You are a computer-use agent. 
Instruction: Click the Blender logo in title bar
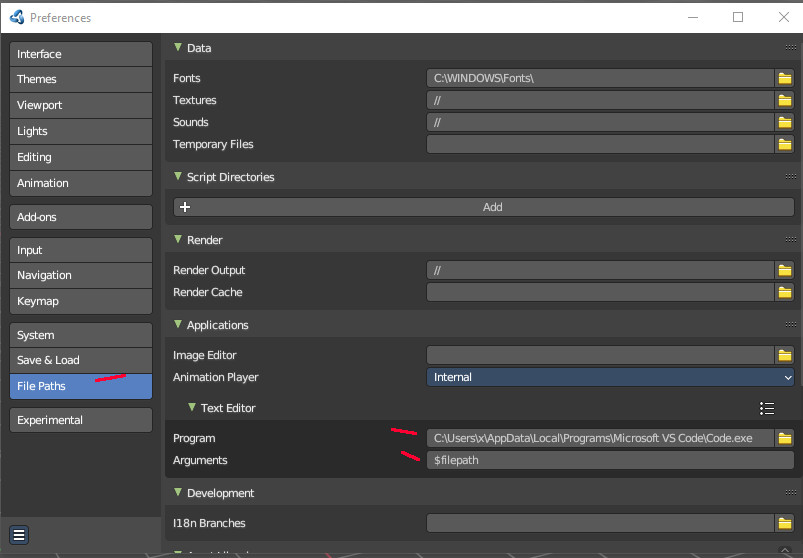click(17, 17)
